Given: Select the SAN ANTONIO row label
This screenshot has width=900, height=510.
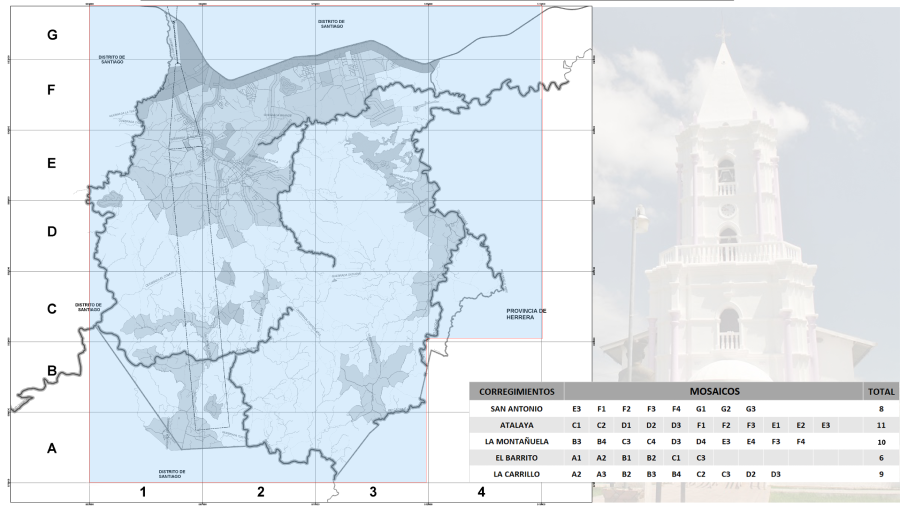Looking at the screenshot, I should pyautogui.click(x=517, y=408).
